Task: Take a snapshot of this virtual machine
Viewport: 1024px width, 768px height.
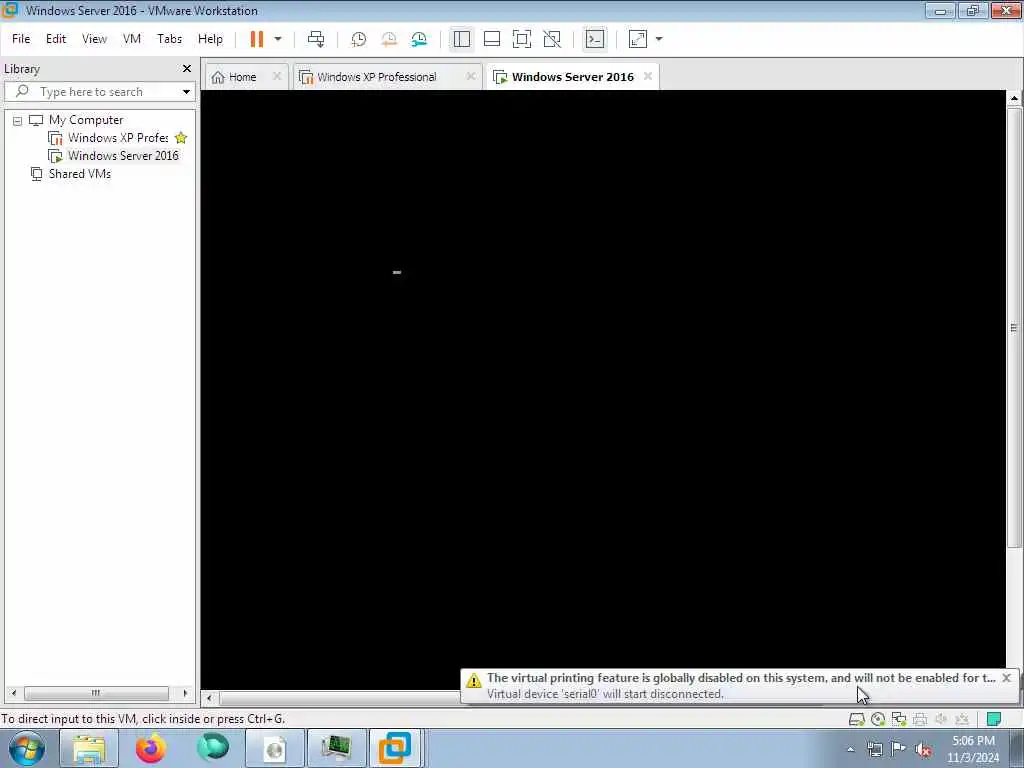Action: [x=359, y=39]
